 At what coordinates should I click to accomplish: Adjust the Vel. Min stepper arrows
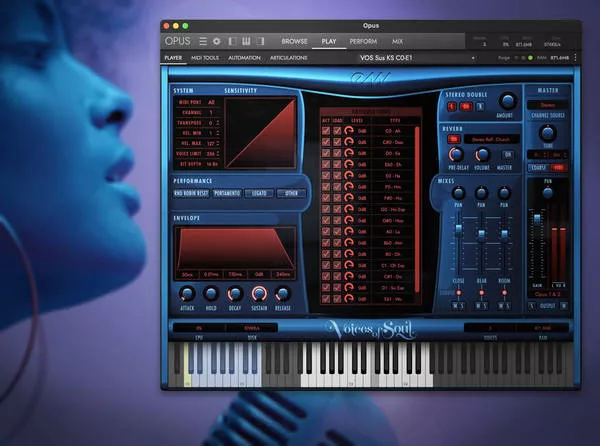tap(218, 133)
